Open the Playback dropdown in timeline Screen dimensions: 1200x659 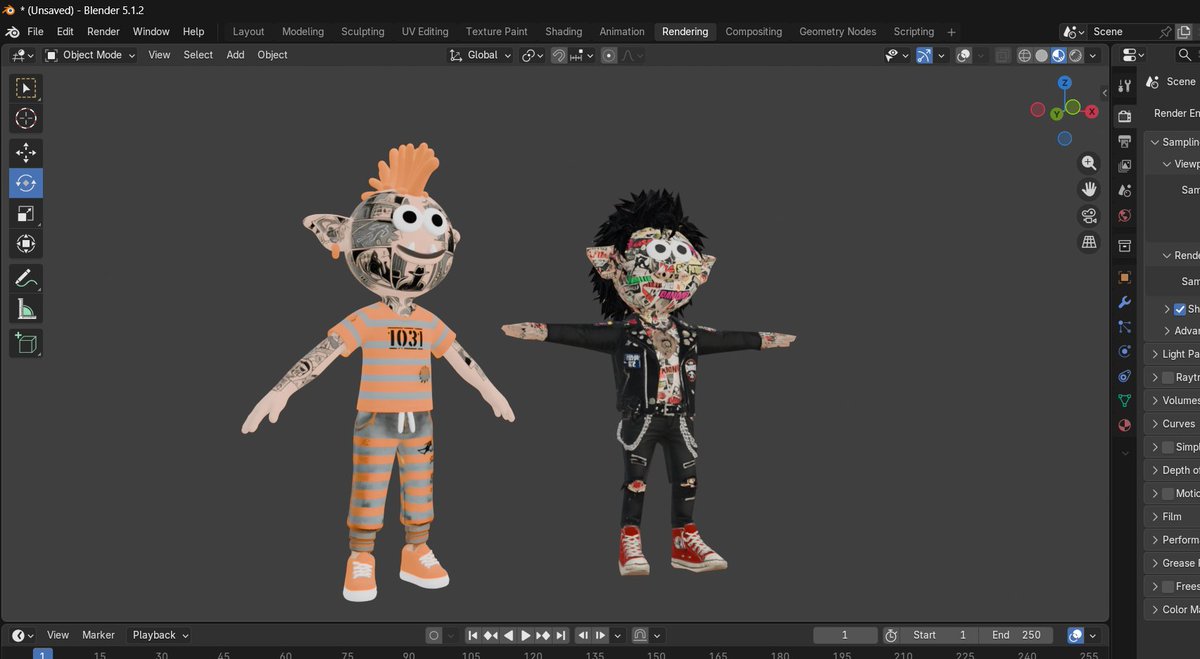point(160,635)
